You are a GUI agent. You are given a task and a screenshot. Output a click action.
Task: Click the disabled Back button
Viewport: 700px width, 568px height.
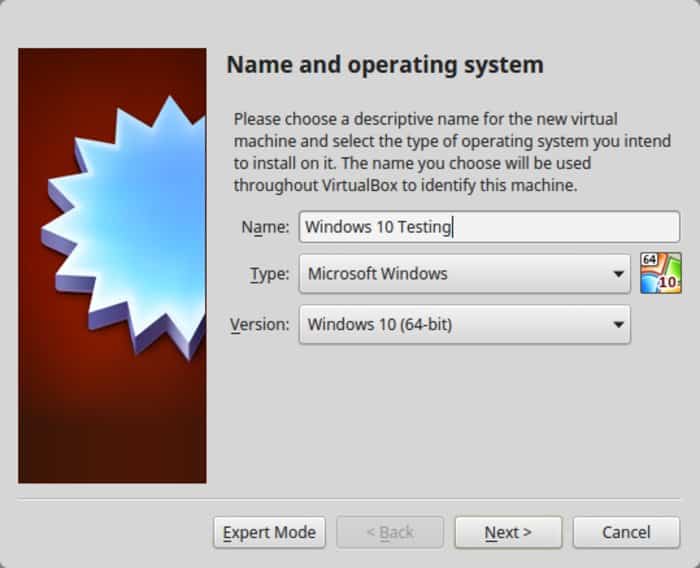tap(390, 532)
